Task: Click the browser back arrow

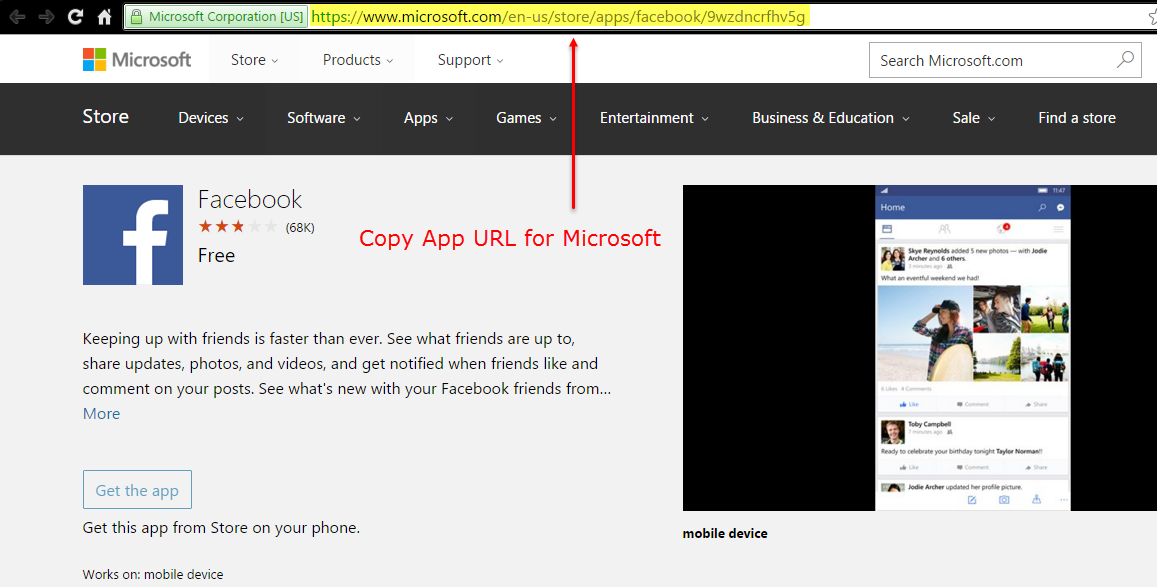Action: point(17,16)
